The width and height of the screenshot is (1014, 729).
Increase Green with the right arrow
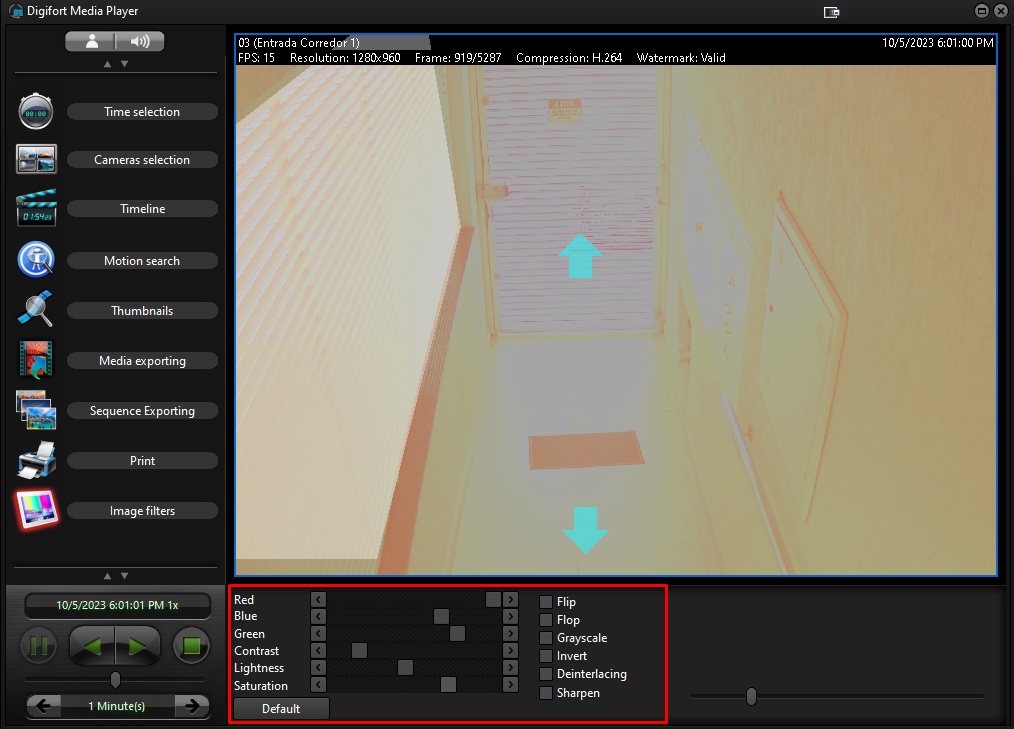pos(510,633)
